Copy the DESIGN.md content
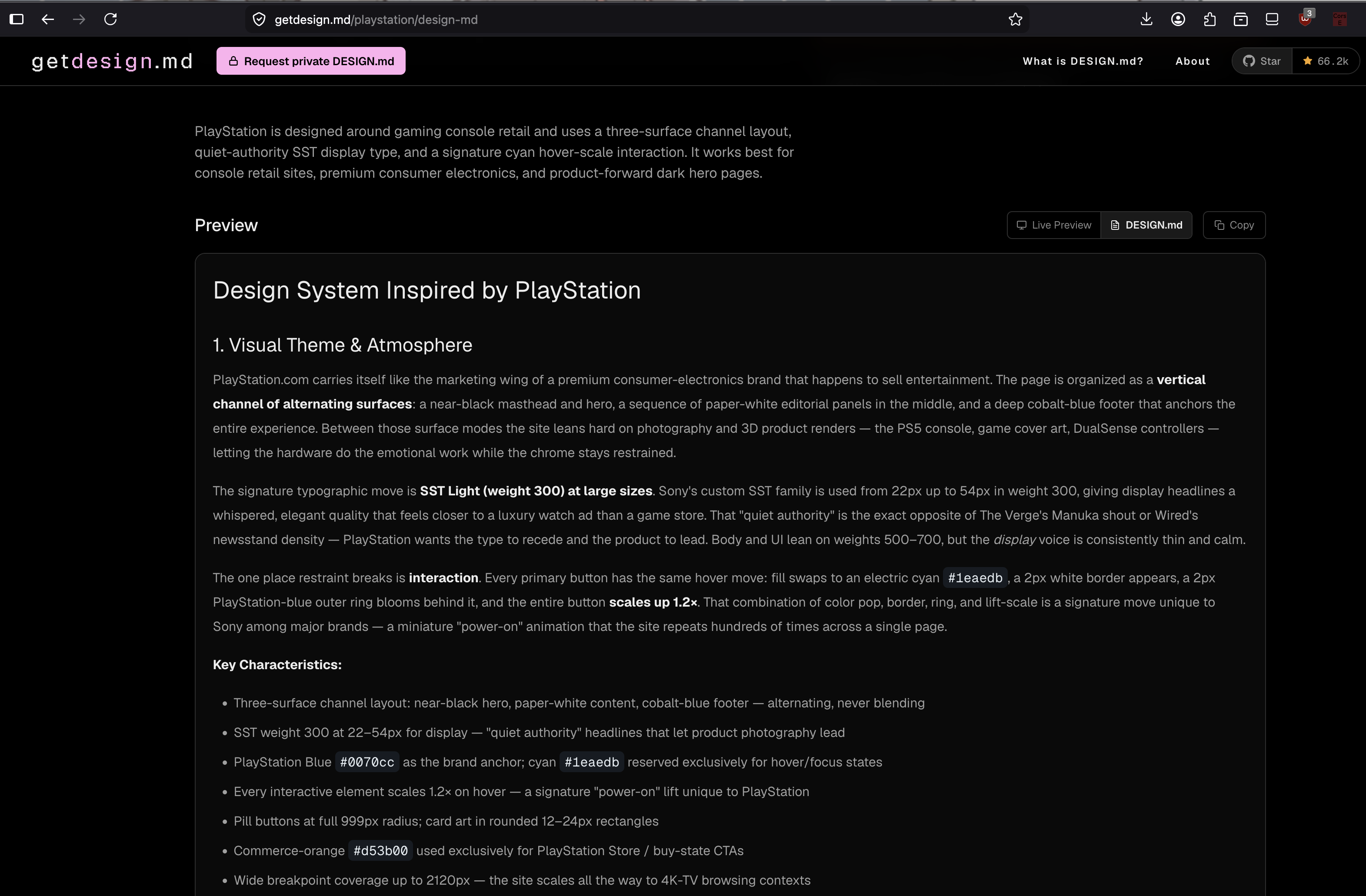1366x896 pixels. point(1234,225)
